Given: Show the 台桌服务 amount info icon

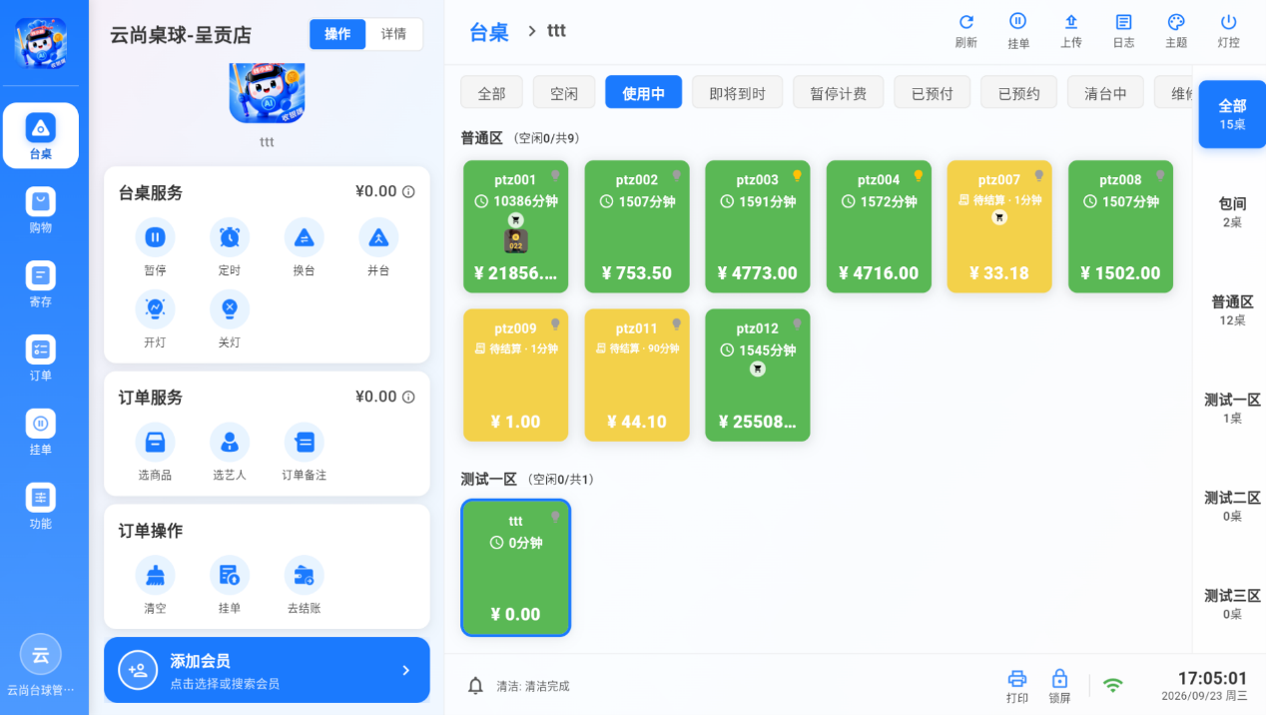Looking at the screenshot, I should pos(408,192).
